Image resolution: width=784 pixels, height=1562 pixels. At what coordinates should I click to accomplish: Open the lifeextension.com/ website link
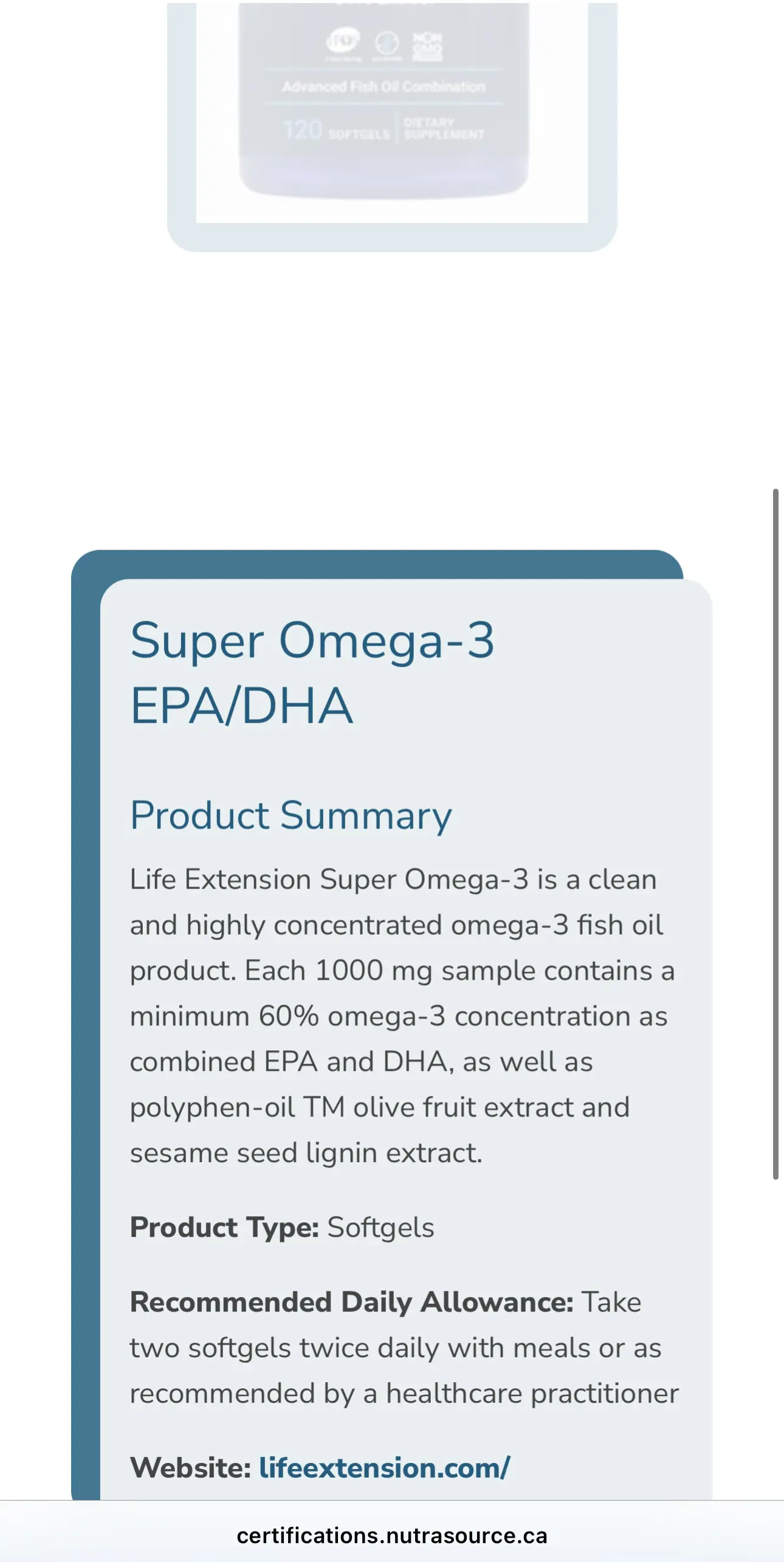click(x=385, y=1468)
